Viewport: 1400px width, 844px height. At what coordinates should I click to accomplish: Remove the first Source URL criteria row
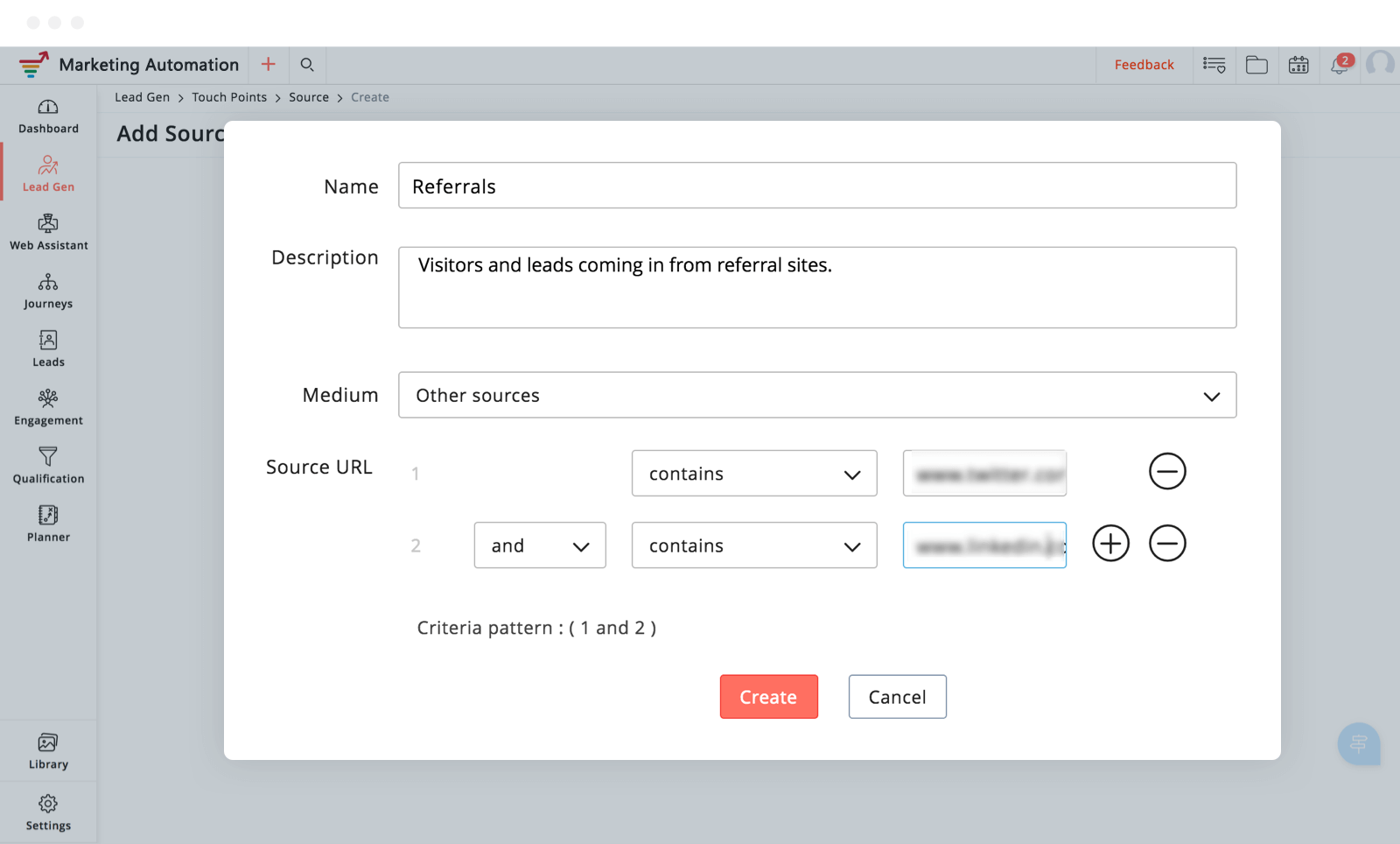coord(1167,472)
